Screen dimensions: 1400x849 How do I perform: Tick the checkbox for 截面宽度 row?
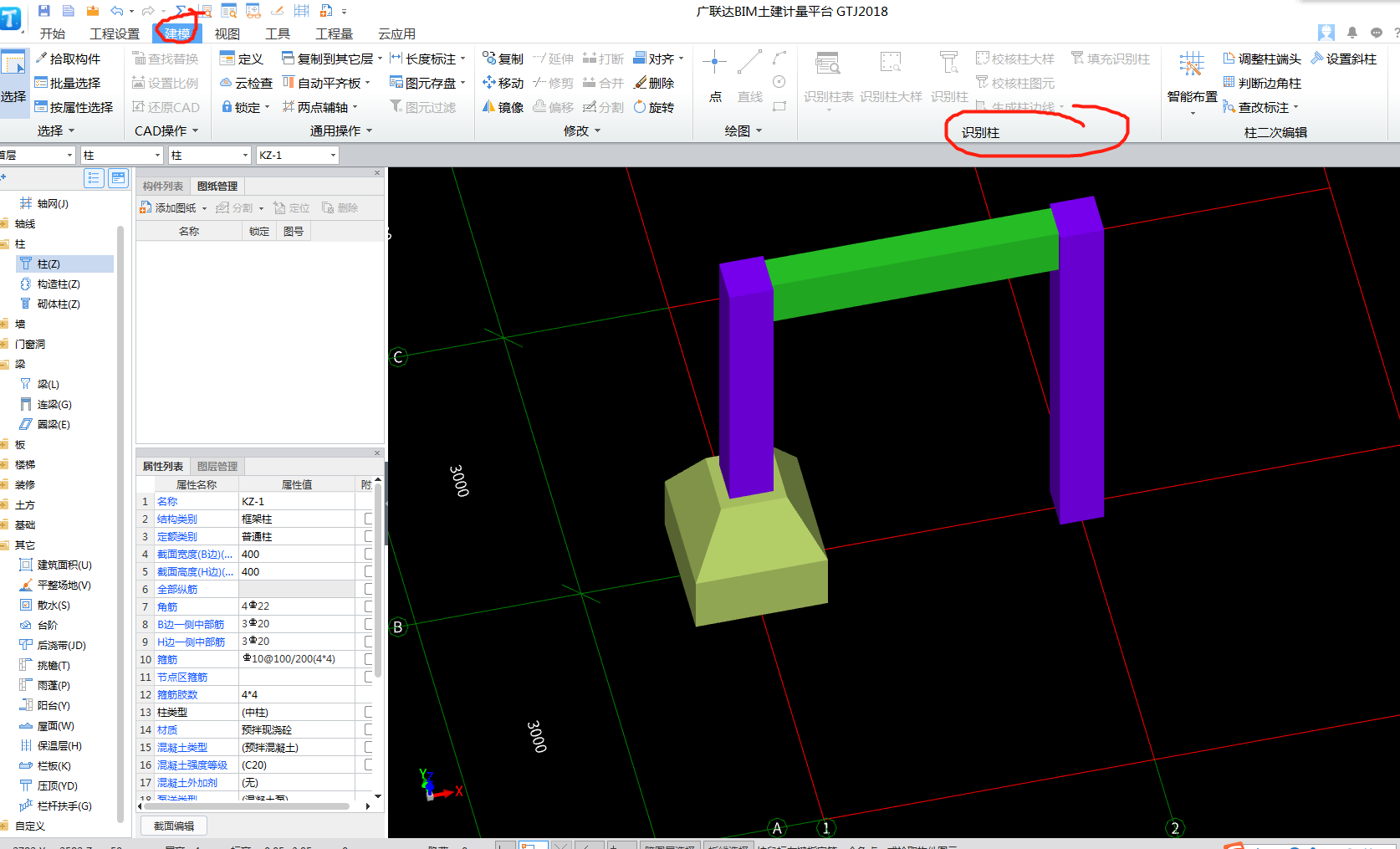[368, 554]
